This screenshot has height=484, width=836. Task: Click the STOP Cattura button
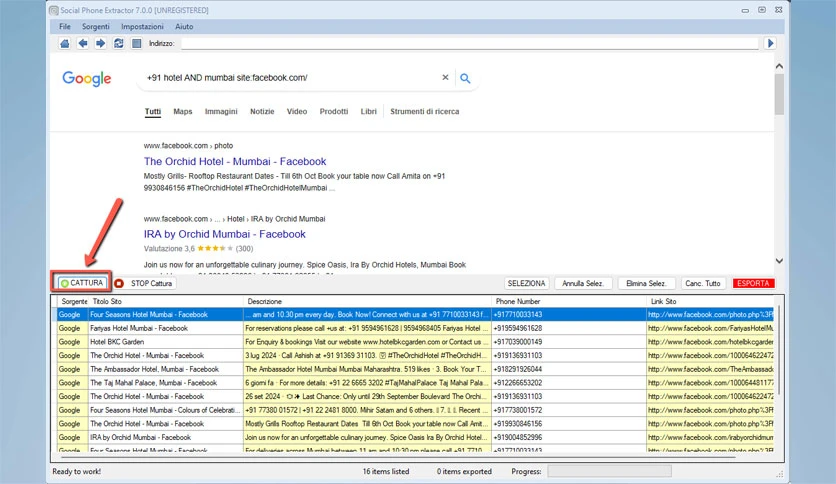[151, 284]
